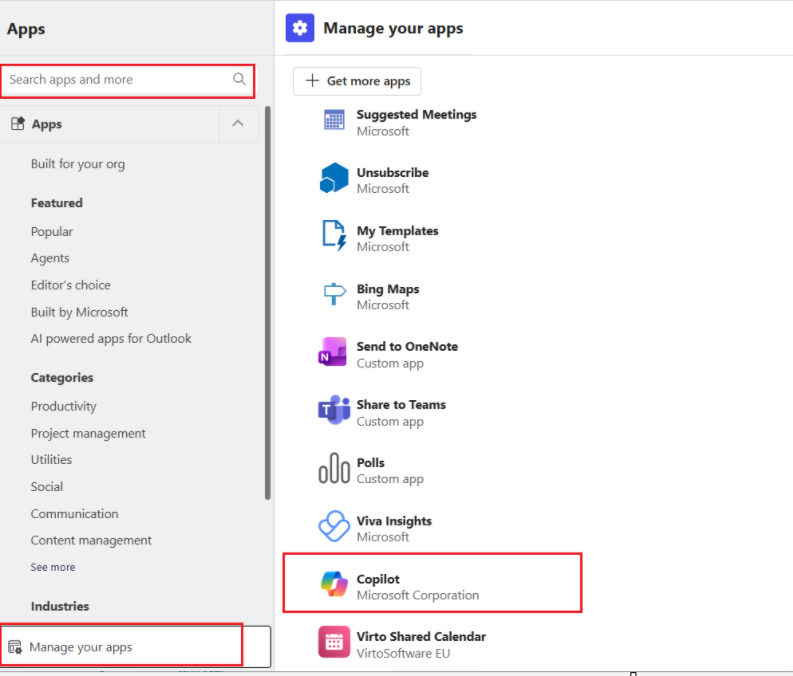Open the Get more apps button
The height and width of the screenshot is (676, 793).
click(357, 81)
